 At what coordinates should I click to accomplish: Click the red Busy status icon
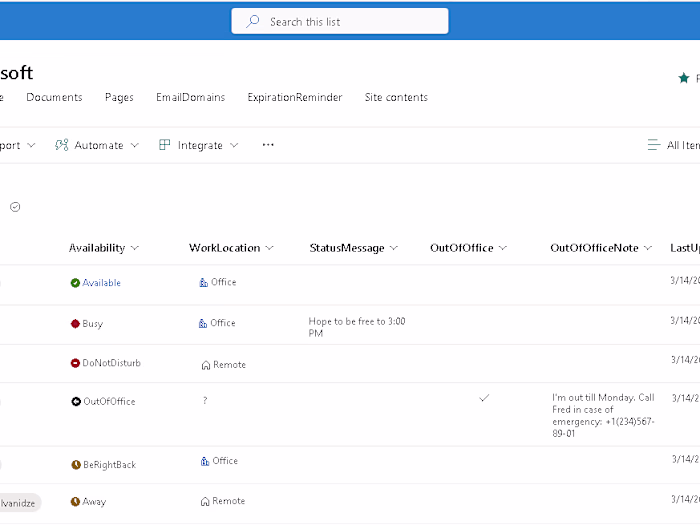pyautogui.click(x=75, y=324)
